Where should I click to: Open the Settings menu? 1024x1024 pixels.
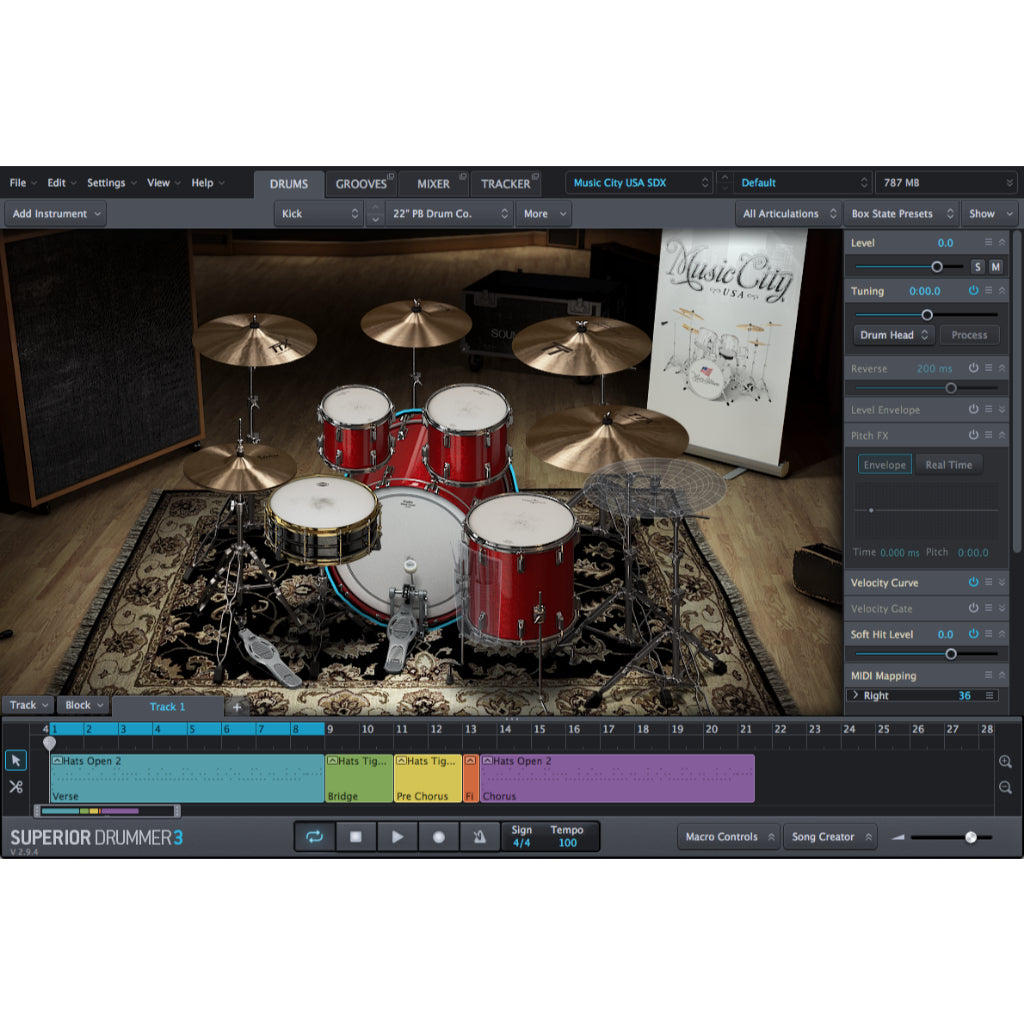point(106,182)
